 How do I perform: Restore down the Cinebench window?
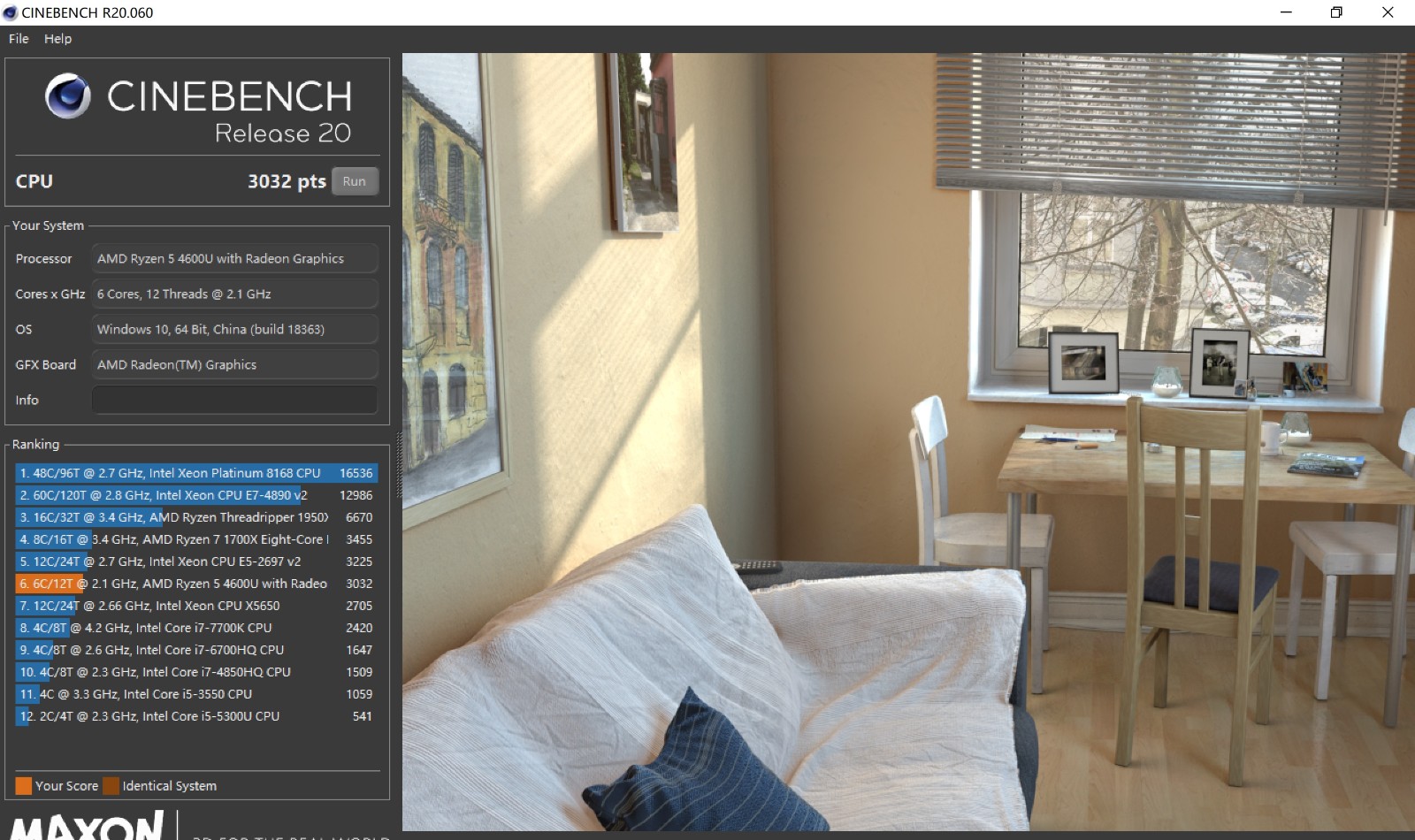[1336, 12]
